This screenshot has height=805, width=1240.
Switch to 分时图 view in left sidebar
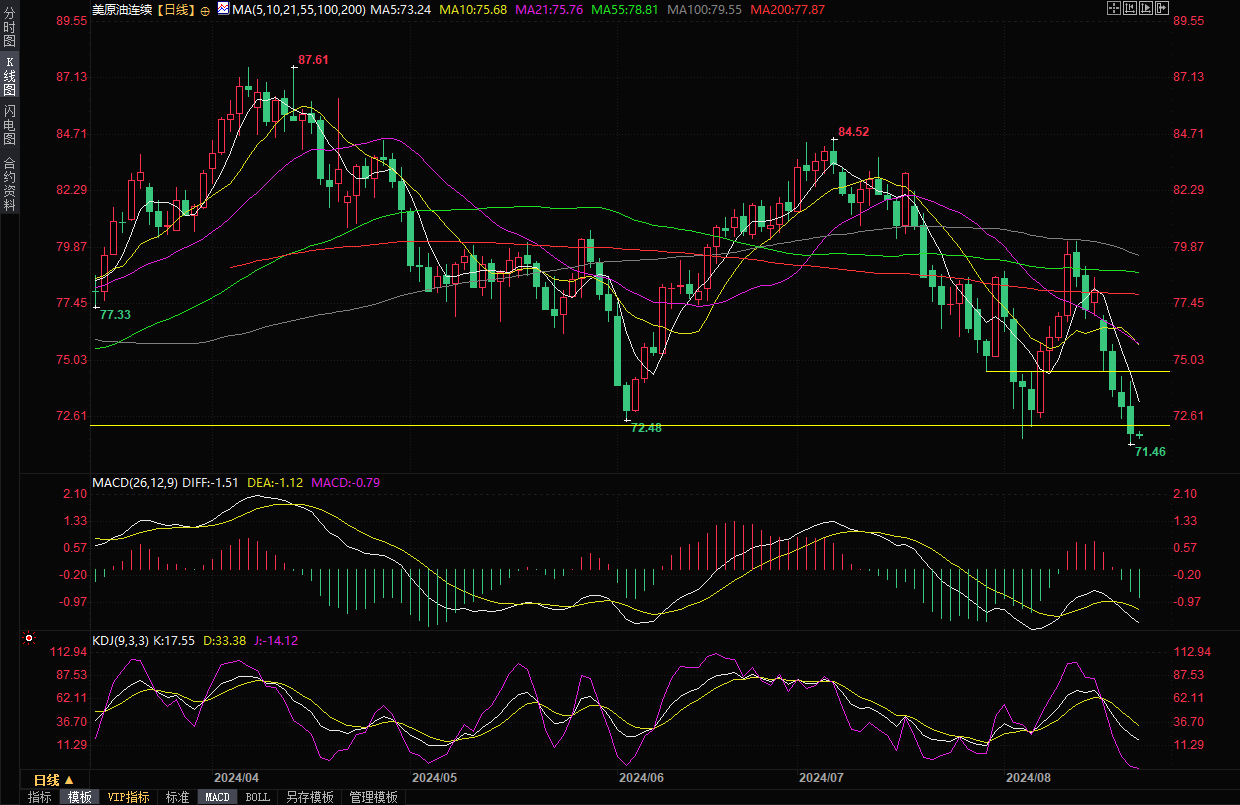pyautogui.click(x=9, y=28)
